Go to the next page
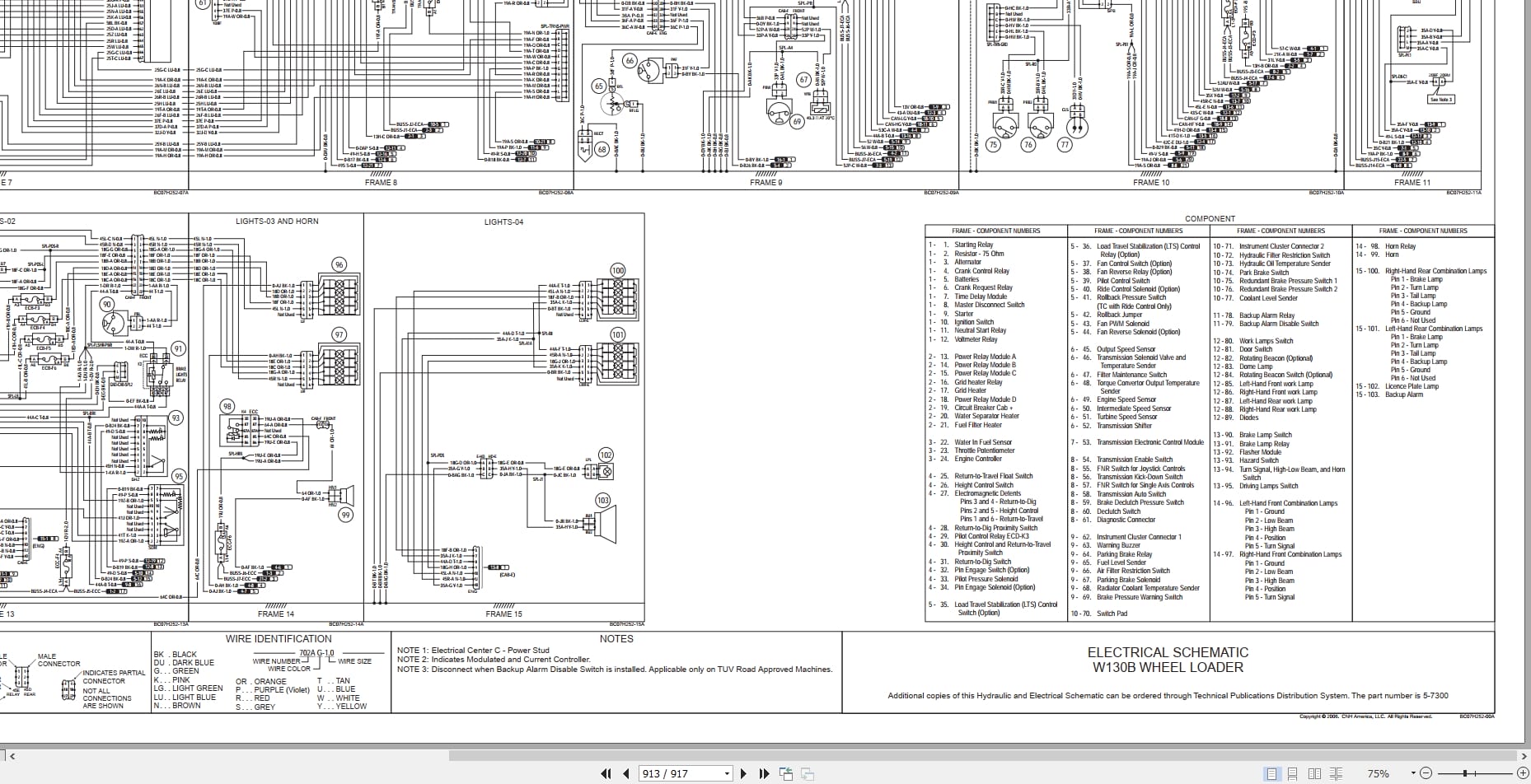Viewport: 1531px width, 784px height. pos(743,773)
